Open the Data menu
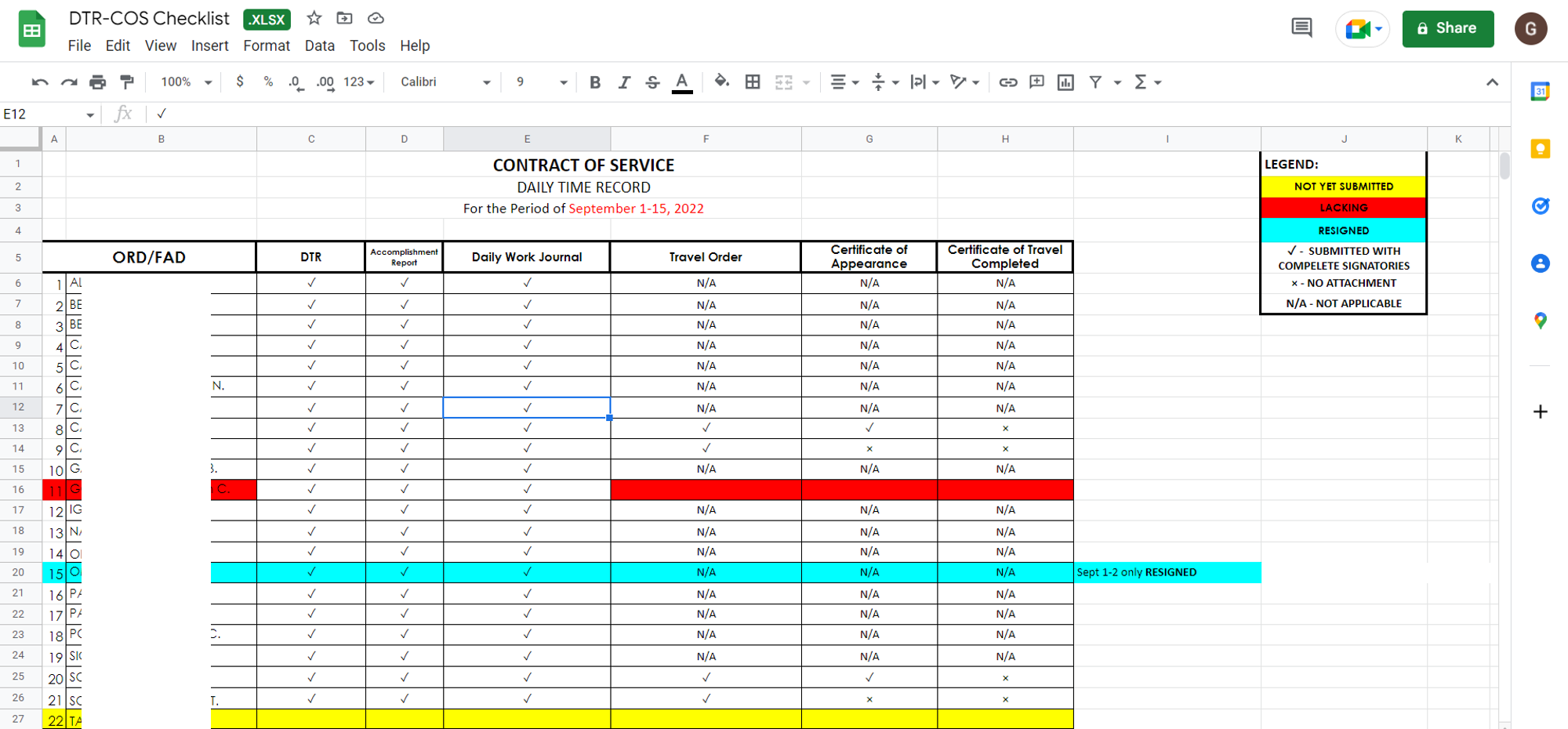Image resolution: width=1568 pixels, height=729 pixels. [320, 45]
